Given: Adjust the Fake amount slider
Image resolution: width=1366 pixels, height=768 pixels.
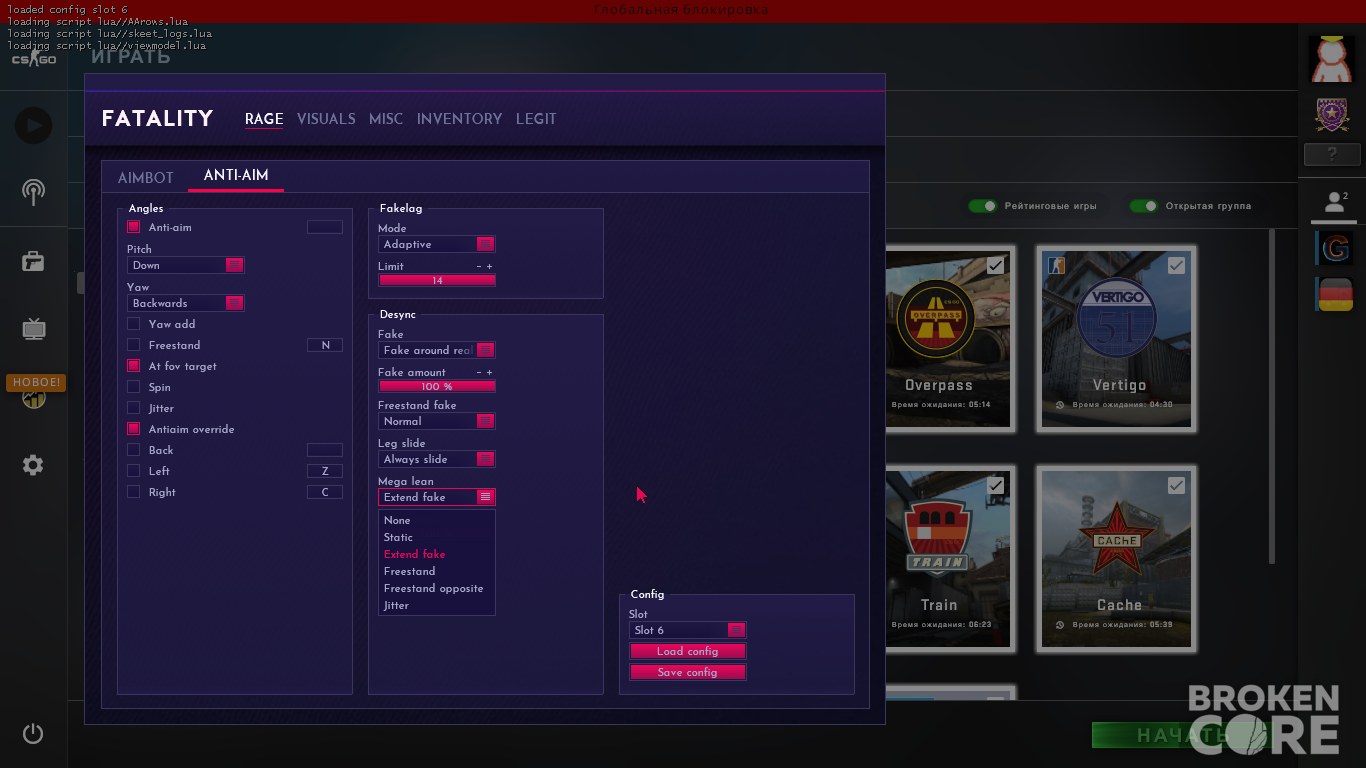Looking at the screenshot, I should [437, 386].
